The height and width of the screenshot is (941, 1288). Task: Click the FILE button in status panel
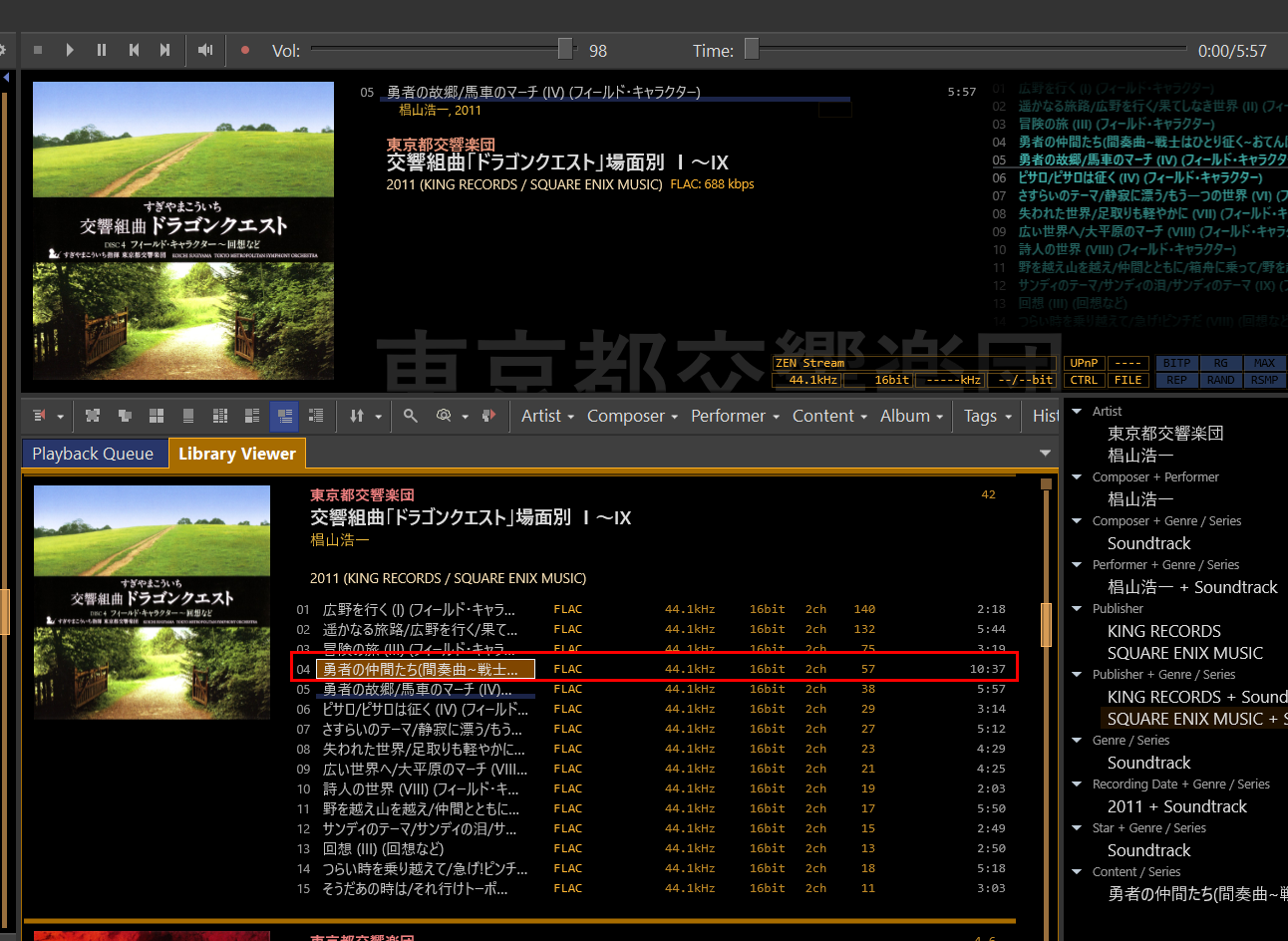1127,380
